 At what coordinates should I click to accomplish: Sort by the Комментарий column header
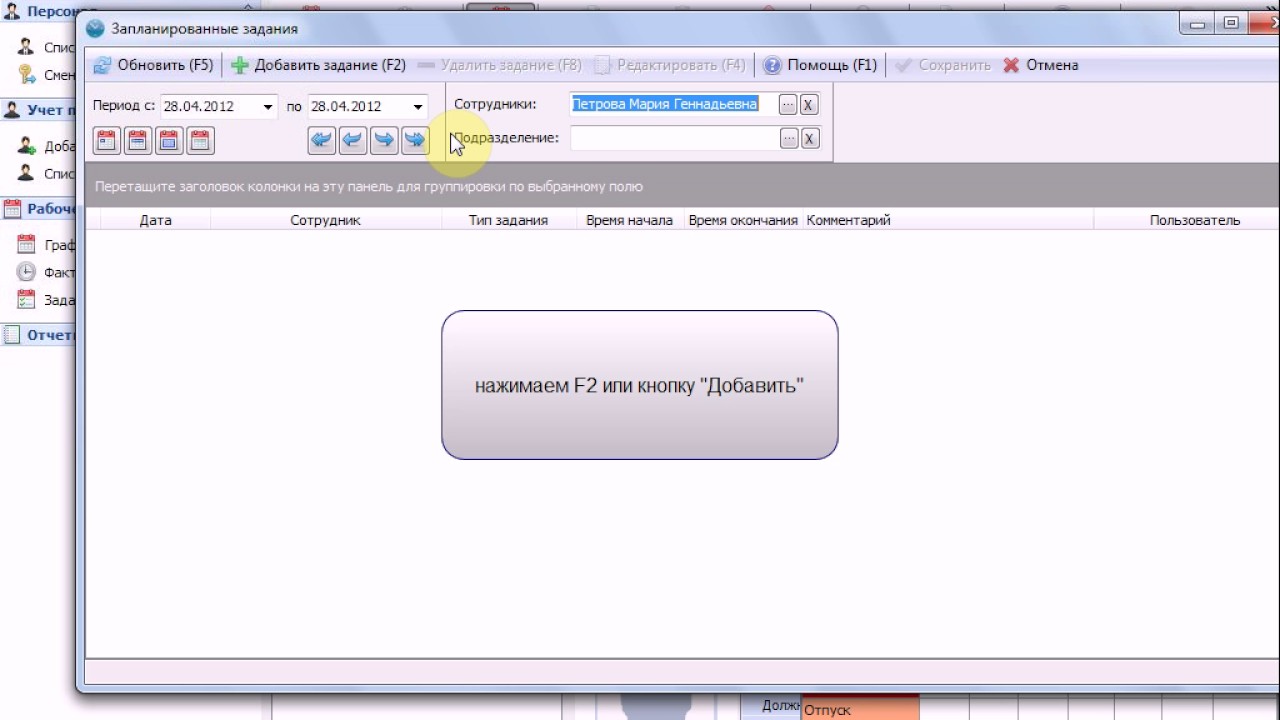click(x=948, y=220)
